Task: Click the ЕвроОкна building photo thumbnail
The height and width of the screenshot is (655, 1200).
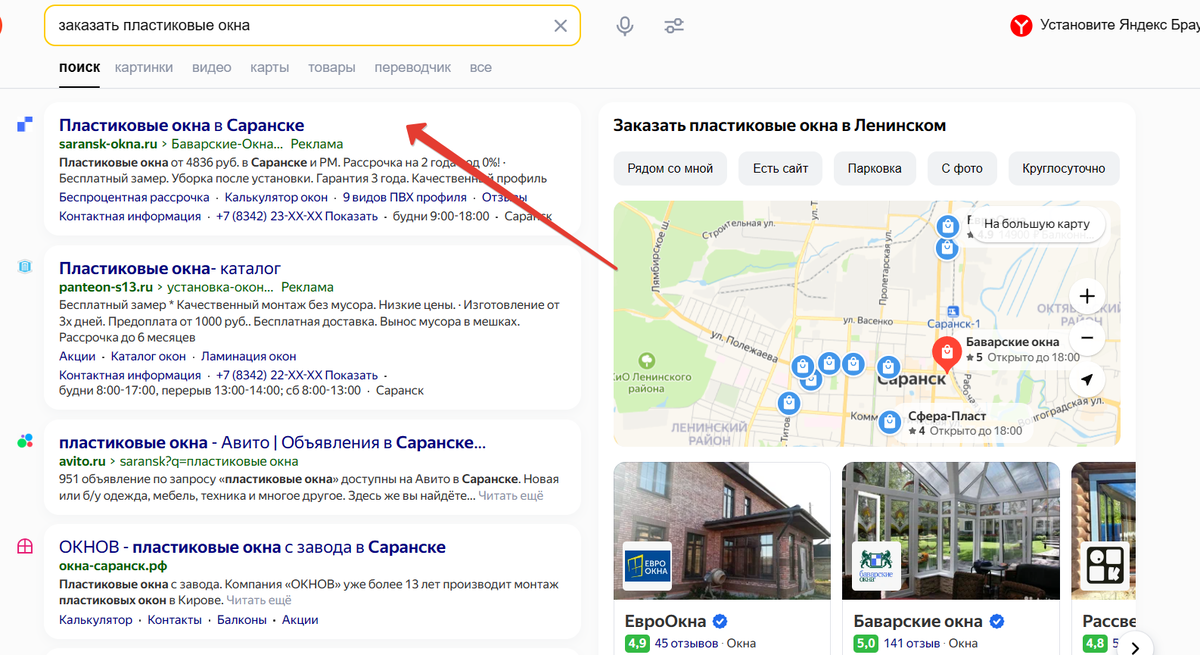Action: click(722, 530)
